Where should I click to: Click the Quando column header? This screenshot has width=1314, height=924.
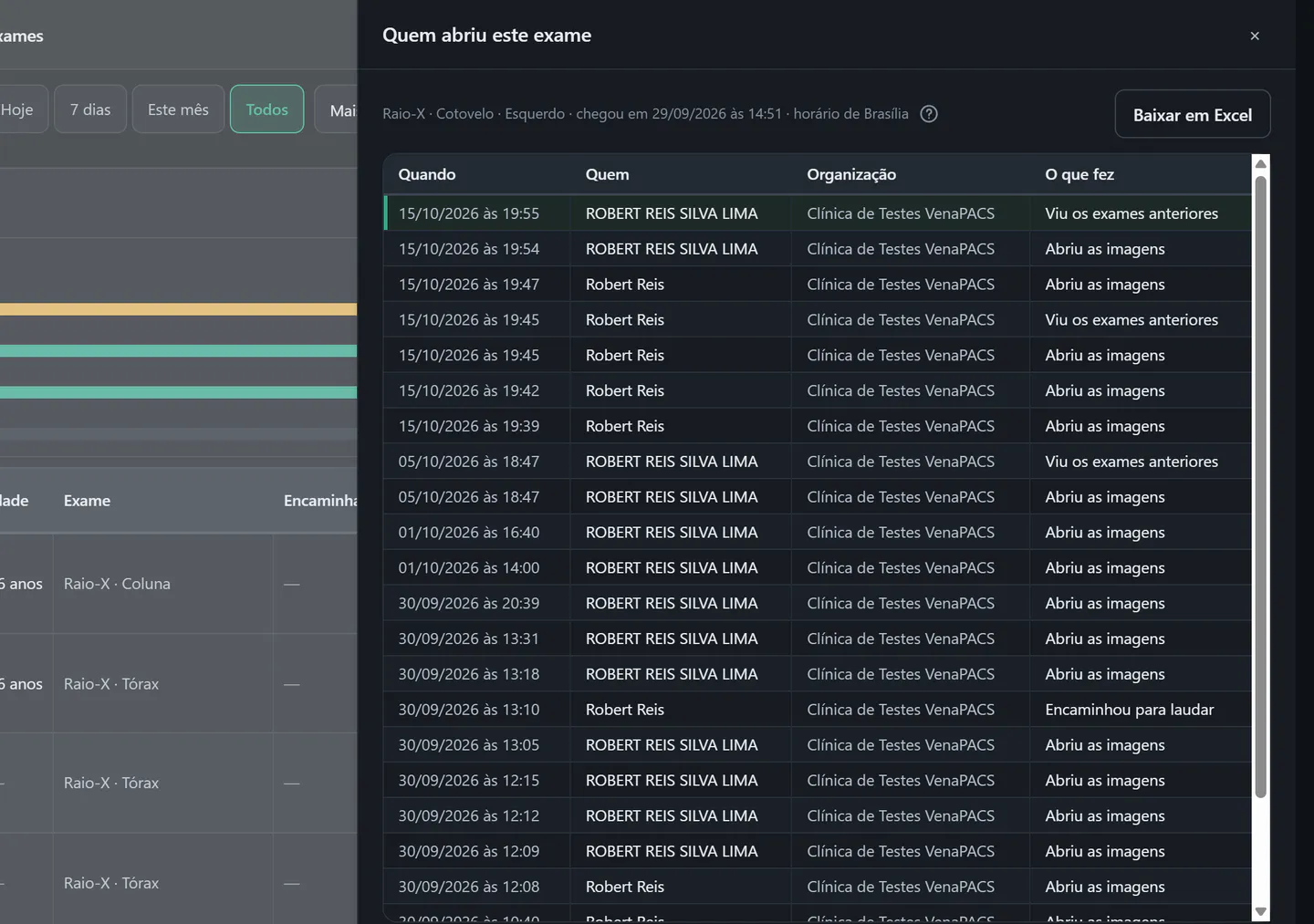(x=427, y=174)
